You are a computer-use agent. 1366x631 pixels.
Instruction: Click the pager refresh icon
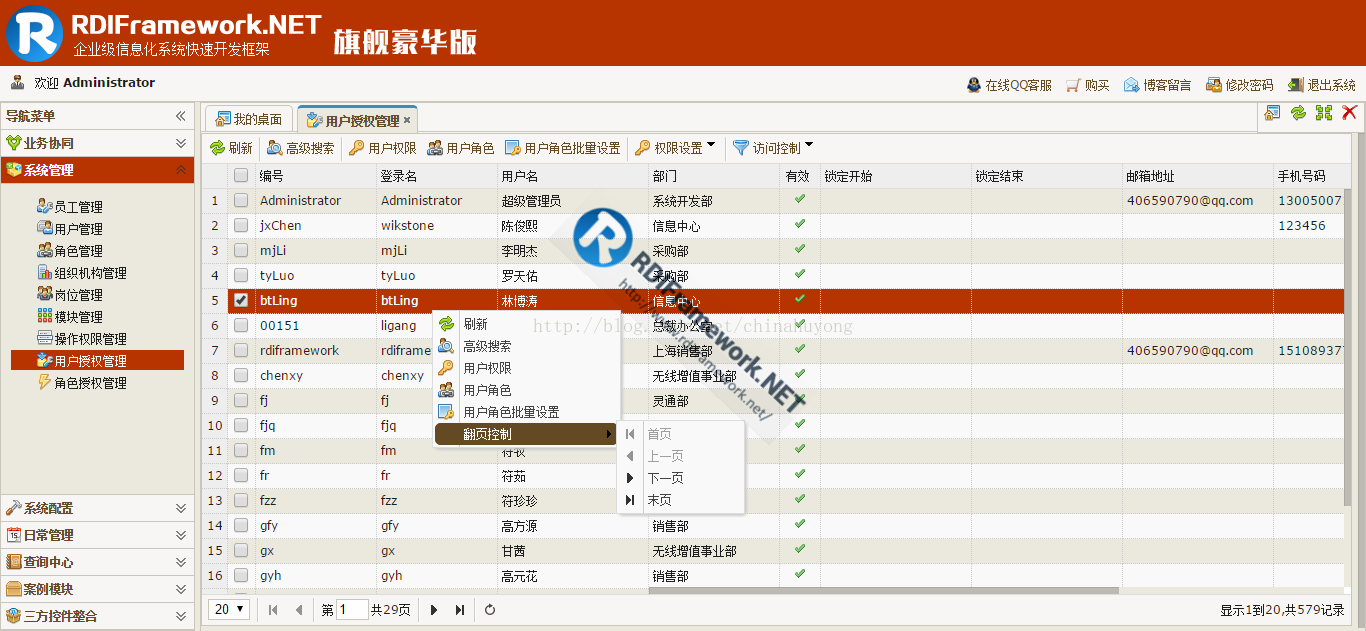pos(490,610)
